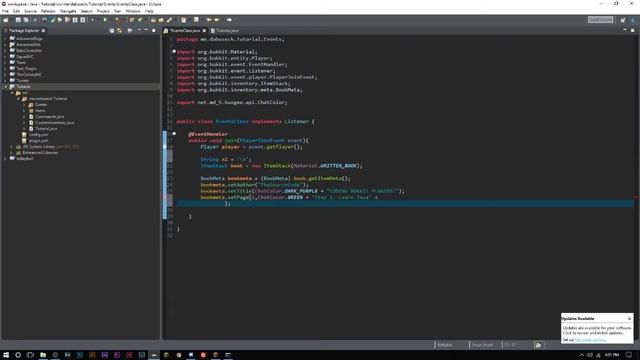The image size is (640, 360).
Task: Click the Smart Insert status entry
Action: [x=482, y=345]
